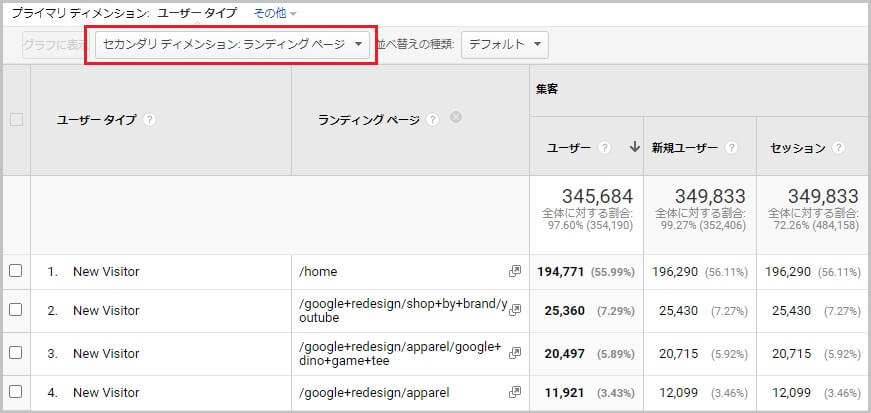871x413 pixels.
Task: Click the new users value 12,099
Action: (x=678, y=393)
